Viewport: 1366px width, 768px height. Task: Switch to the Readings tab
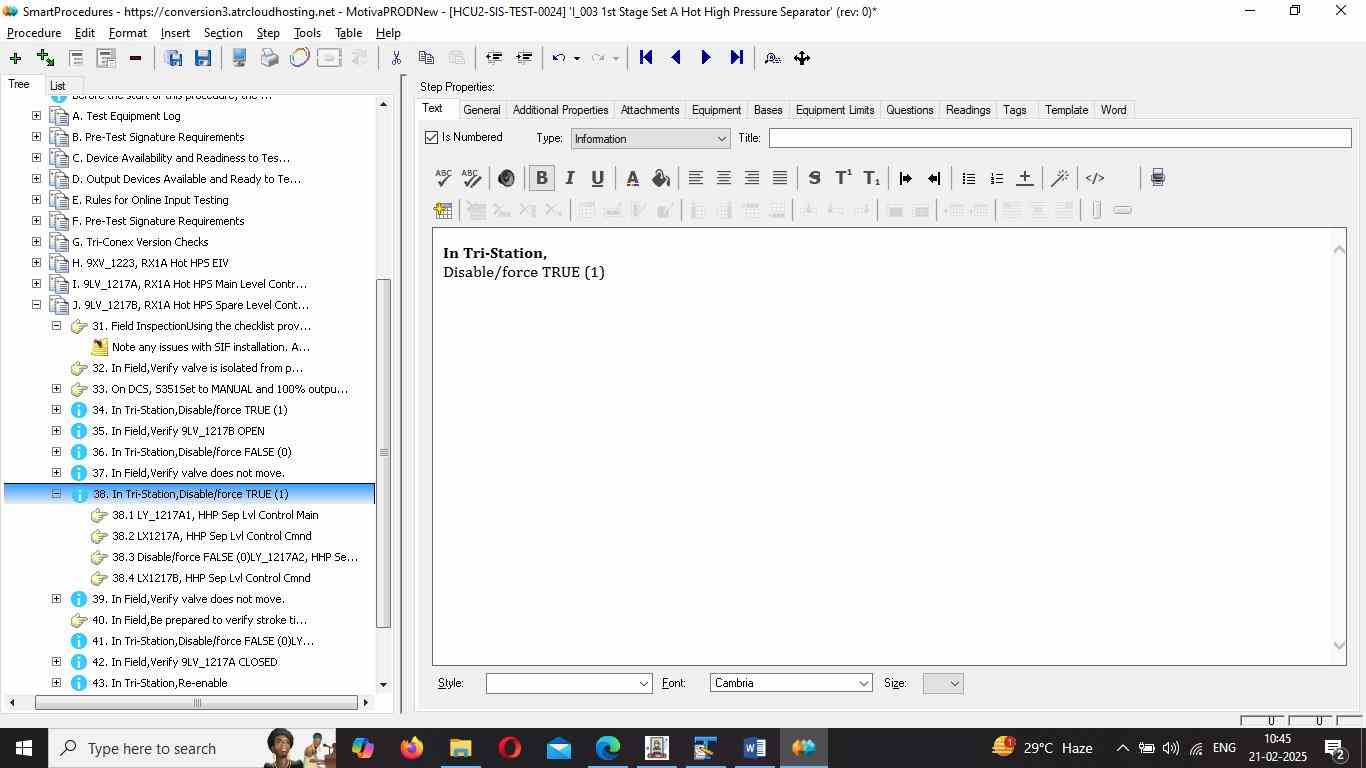[968, 110]
